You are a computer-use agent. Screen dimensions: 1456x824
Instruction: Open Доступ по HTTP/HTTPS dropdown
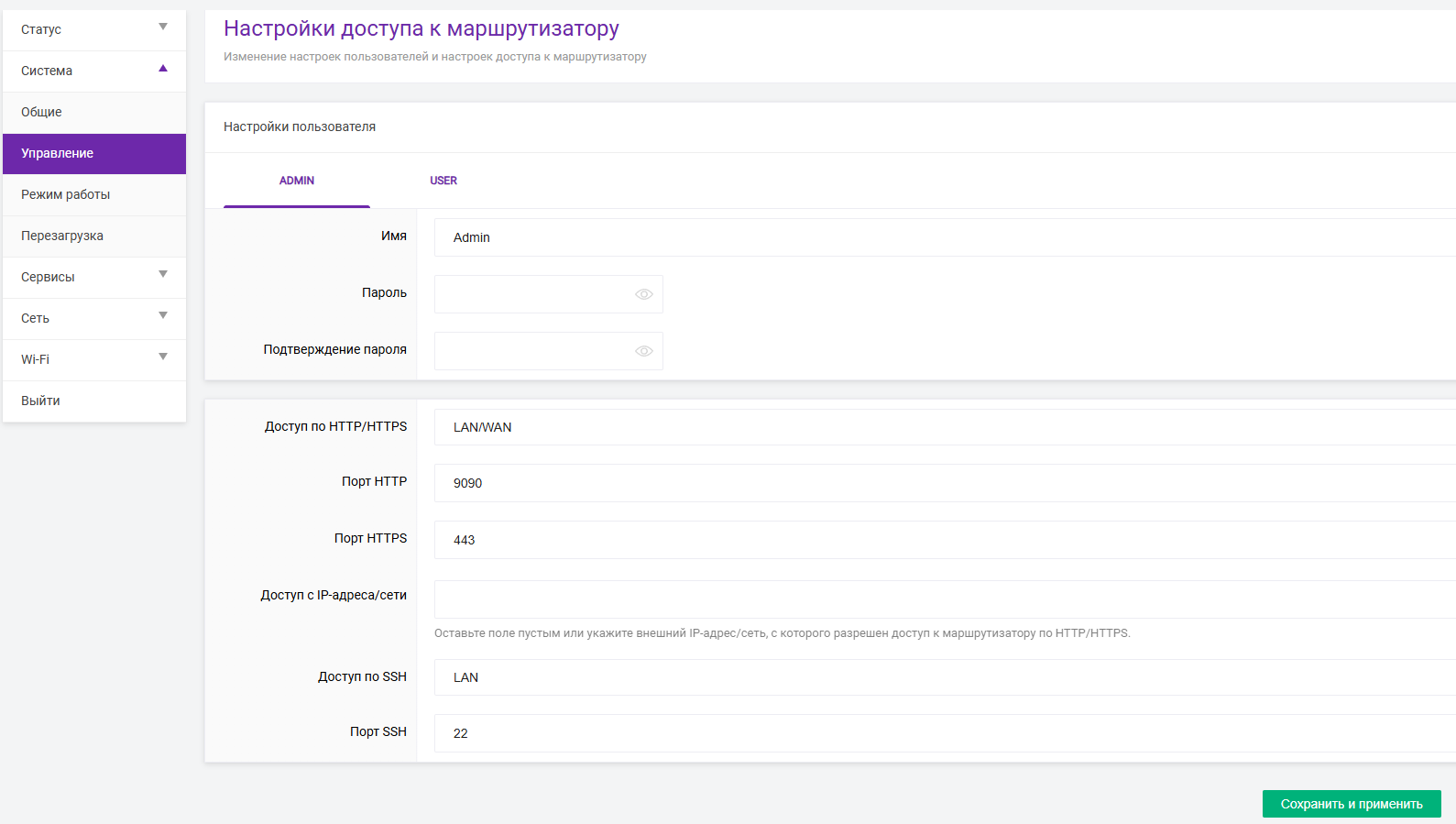click(944, 427)
